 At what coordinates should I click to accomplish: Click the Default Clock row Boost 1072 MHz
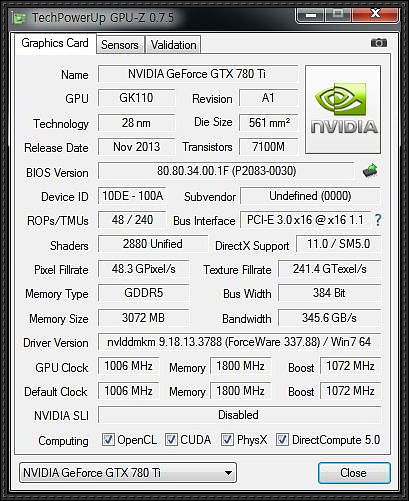[350, 391]
